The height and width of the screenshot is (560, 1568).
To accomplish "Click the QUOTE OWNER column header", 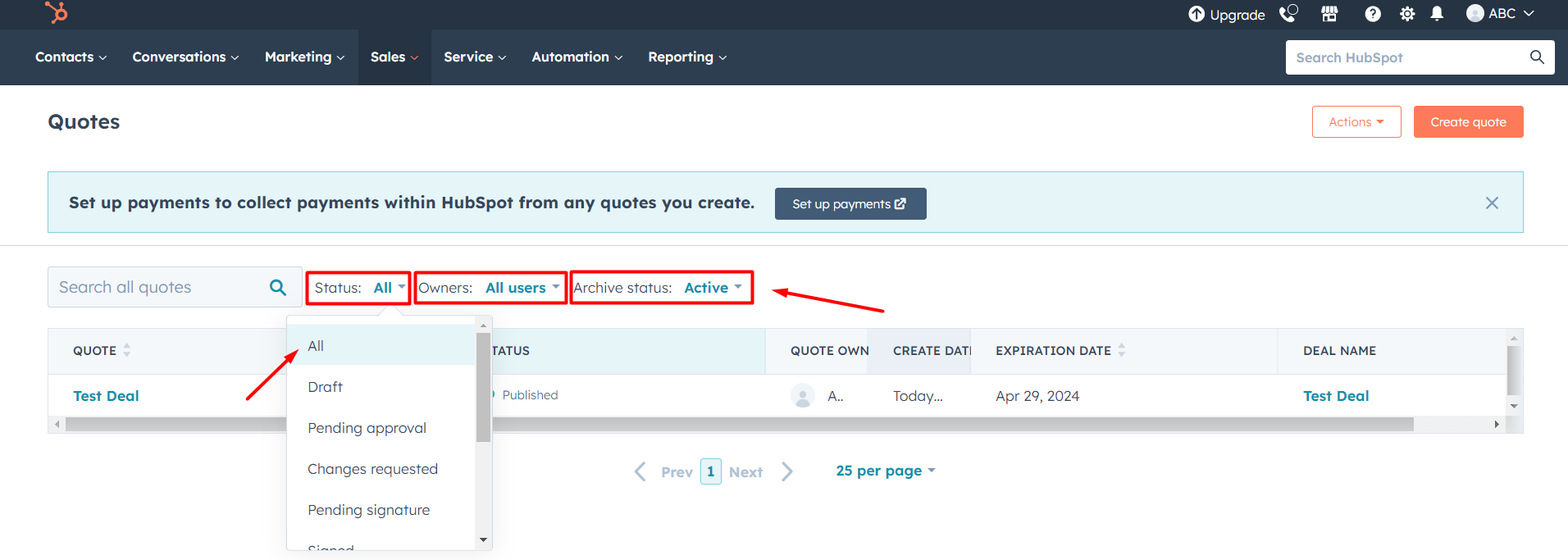I will pyautogui.click(x=829, y=351).
